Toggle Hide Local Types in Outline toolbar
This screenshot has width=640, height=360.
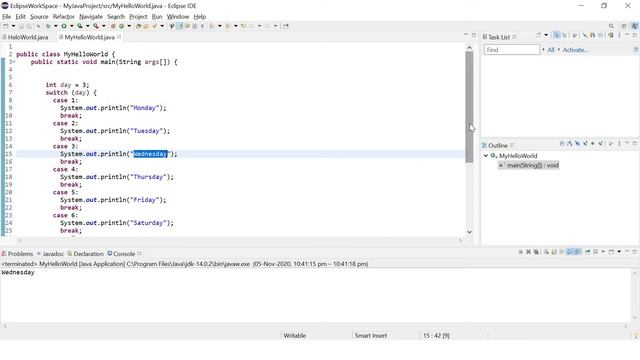coord(600,144)
